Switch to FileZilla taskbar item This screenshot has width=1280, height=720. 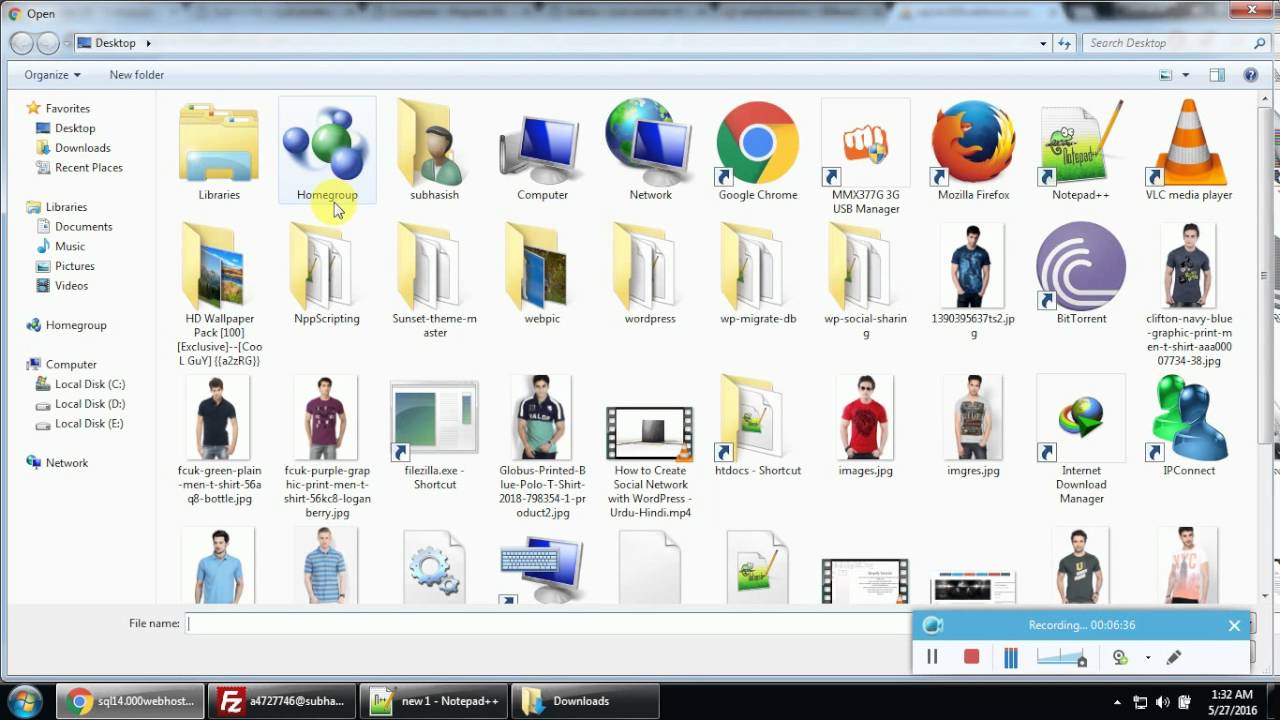click(282, 701)
